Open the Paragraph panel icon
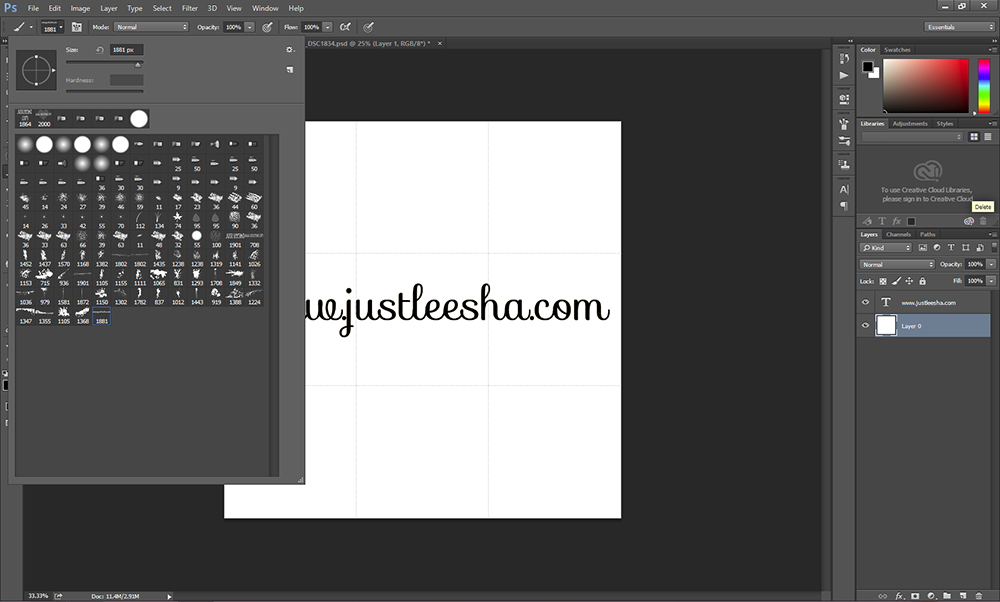This screenshot has height=602, width=1000. click(844, 206)
